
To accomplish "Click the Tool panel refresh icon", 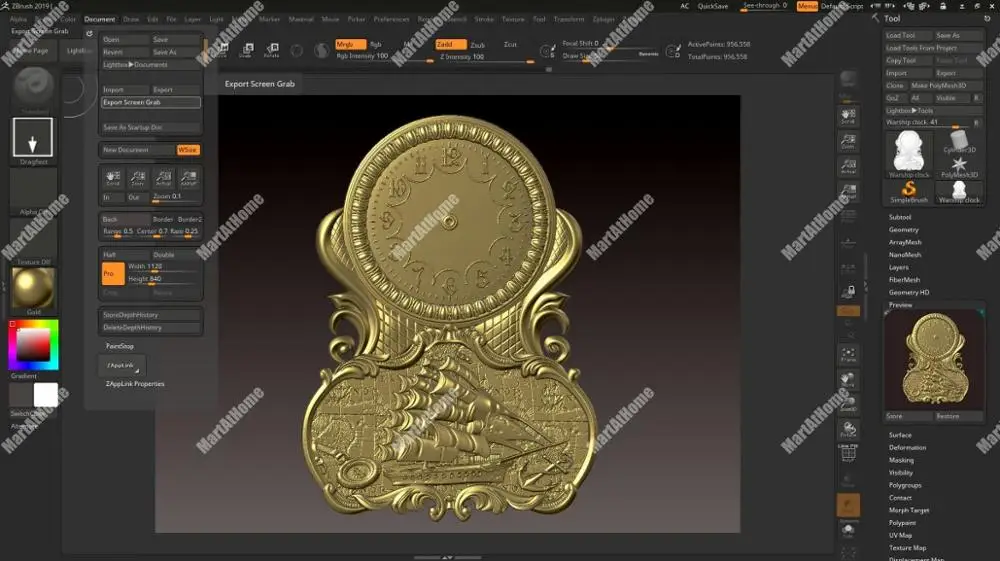I will [987, 18].
